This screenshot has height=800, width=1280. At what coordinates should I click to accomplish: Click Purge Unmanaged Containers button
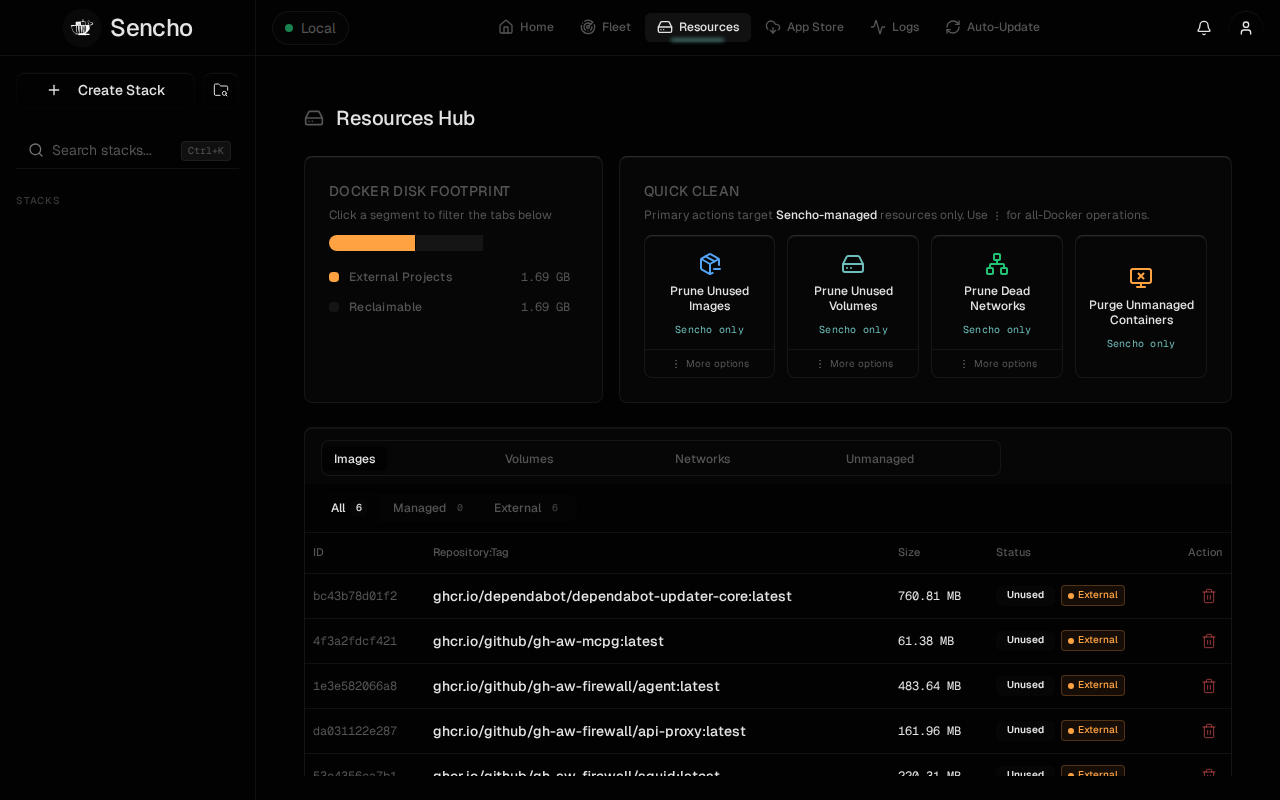1141,307
